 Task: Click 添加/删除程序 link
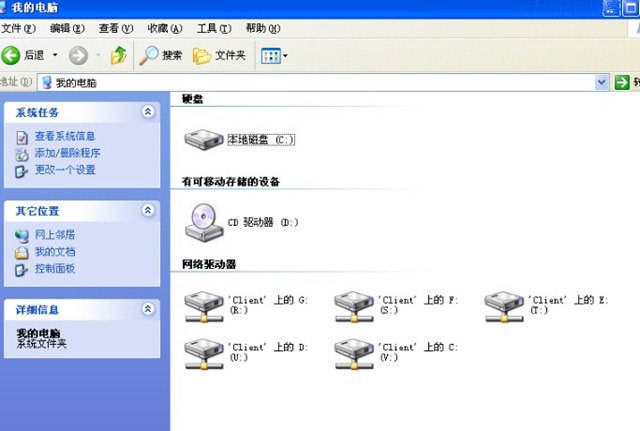pyautogui.click(x=67, y=153)
